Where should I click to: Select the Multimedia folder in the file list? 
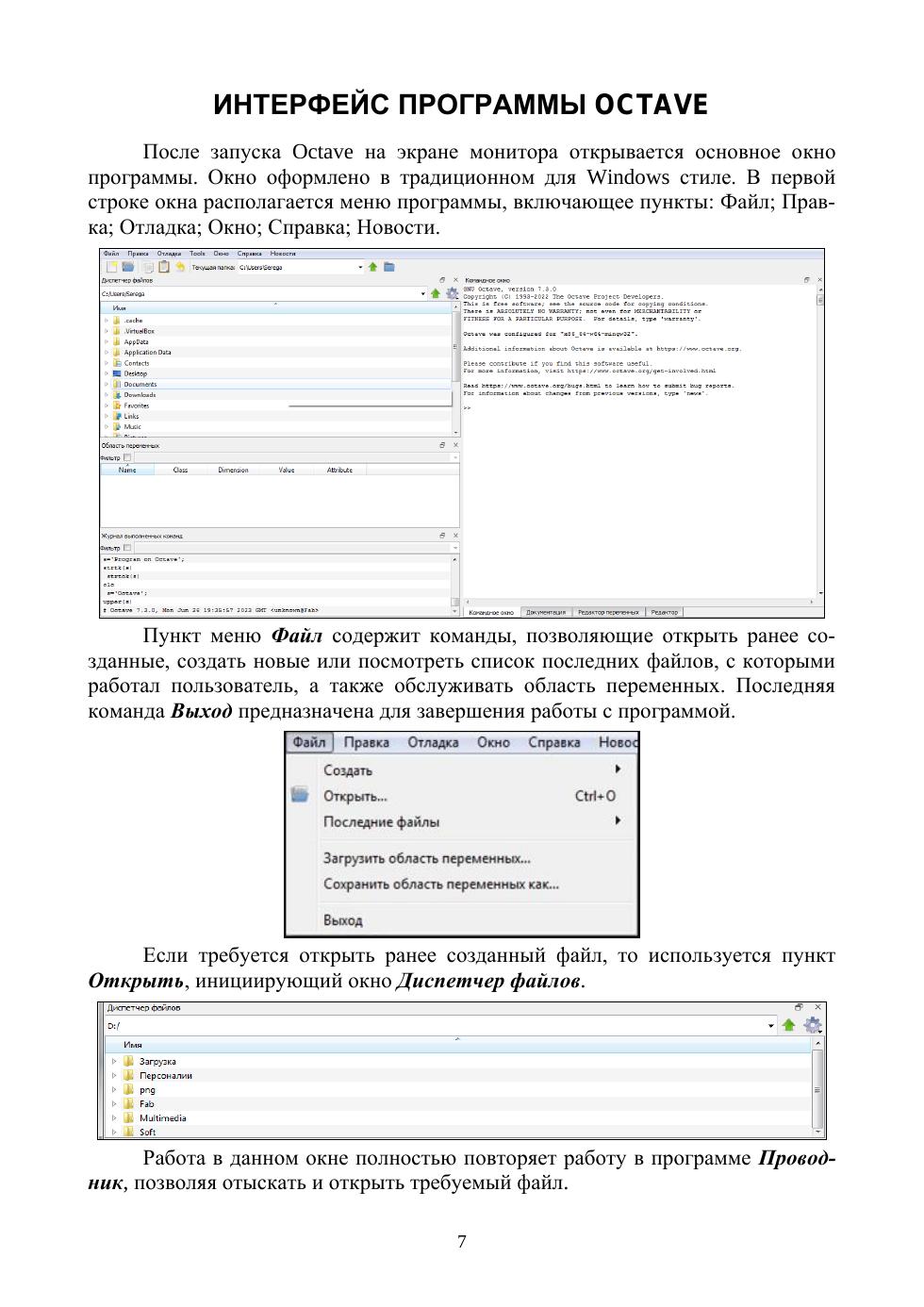coord(162,1117)
